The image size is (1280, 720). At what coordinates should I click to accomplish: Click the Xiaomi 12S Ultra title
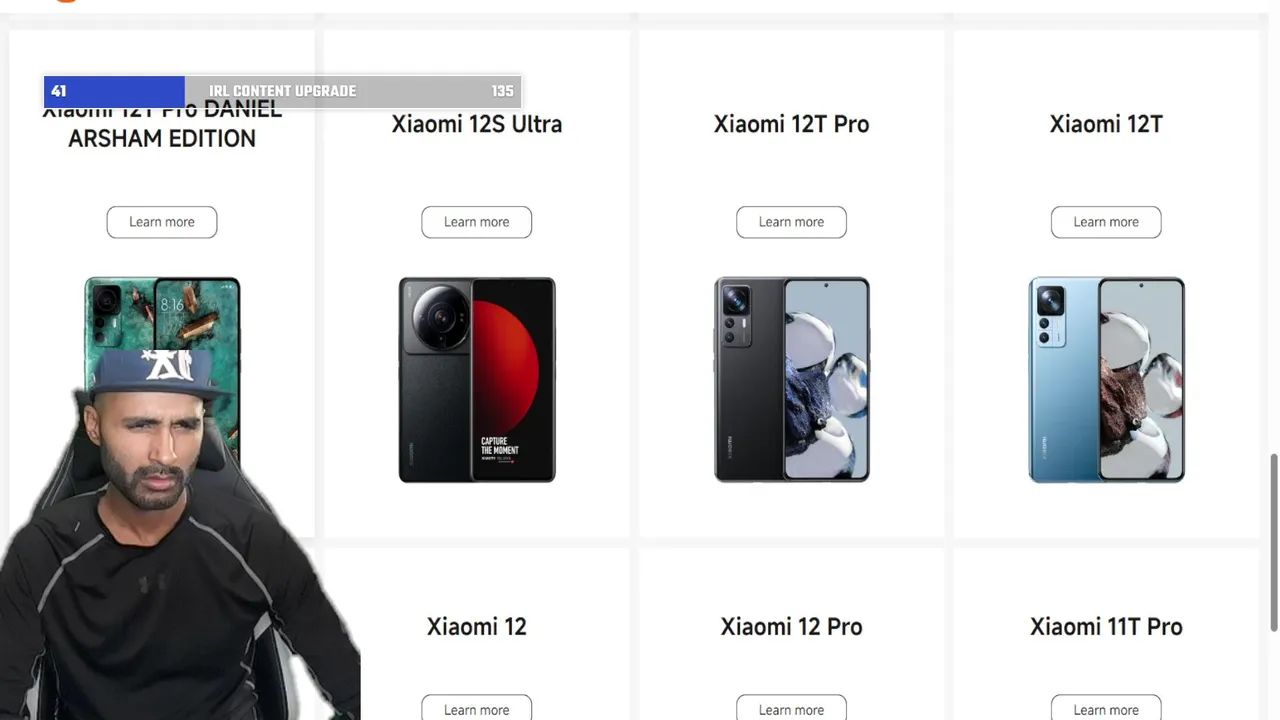tap(477, 124)
